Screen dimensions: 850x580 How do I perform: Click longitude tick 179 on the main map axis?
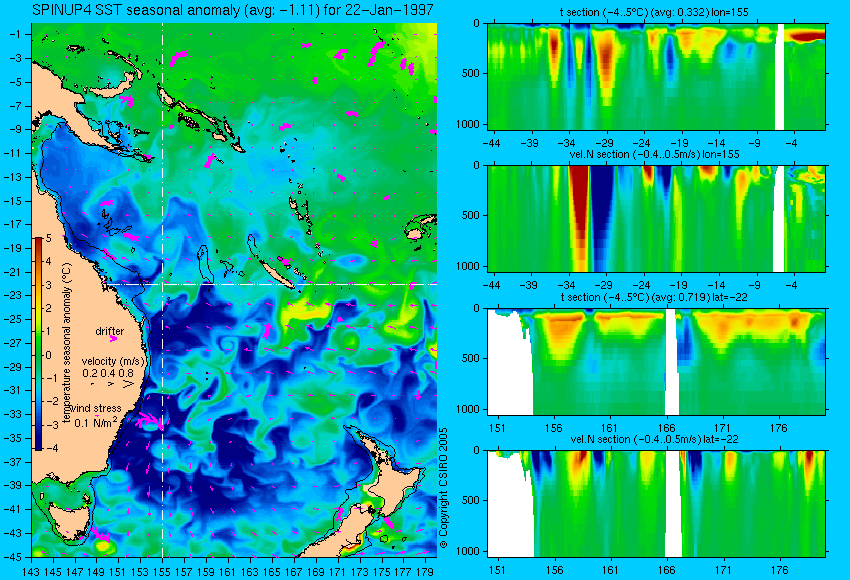click(424, 571)
